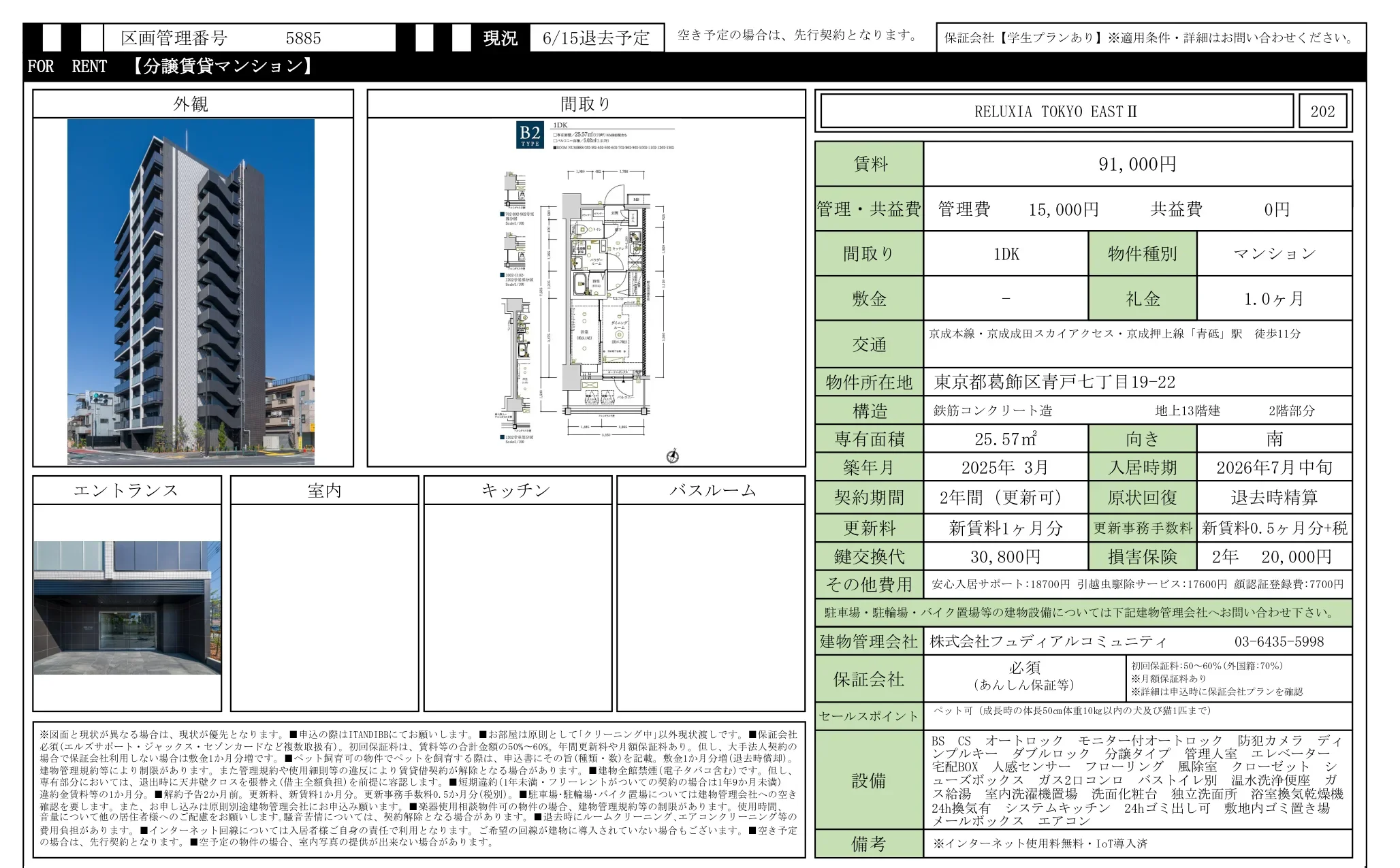Click the management fee 15,000円
Viewport: 1400px width, 868px height.
(x=1063, y=210)
